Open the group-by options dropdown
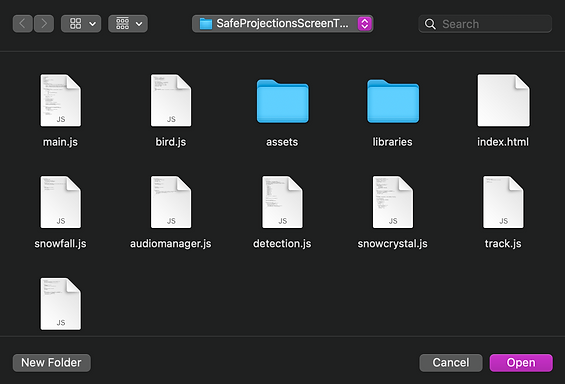565x384 pixels. pos(128,24)
